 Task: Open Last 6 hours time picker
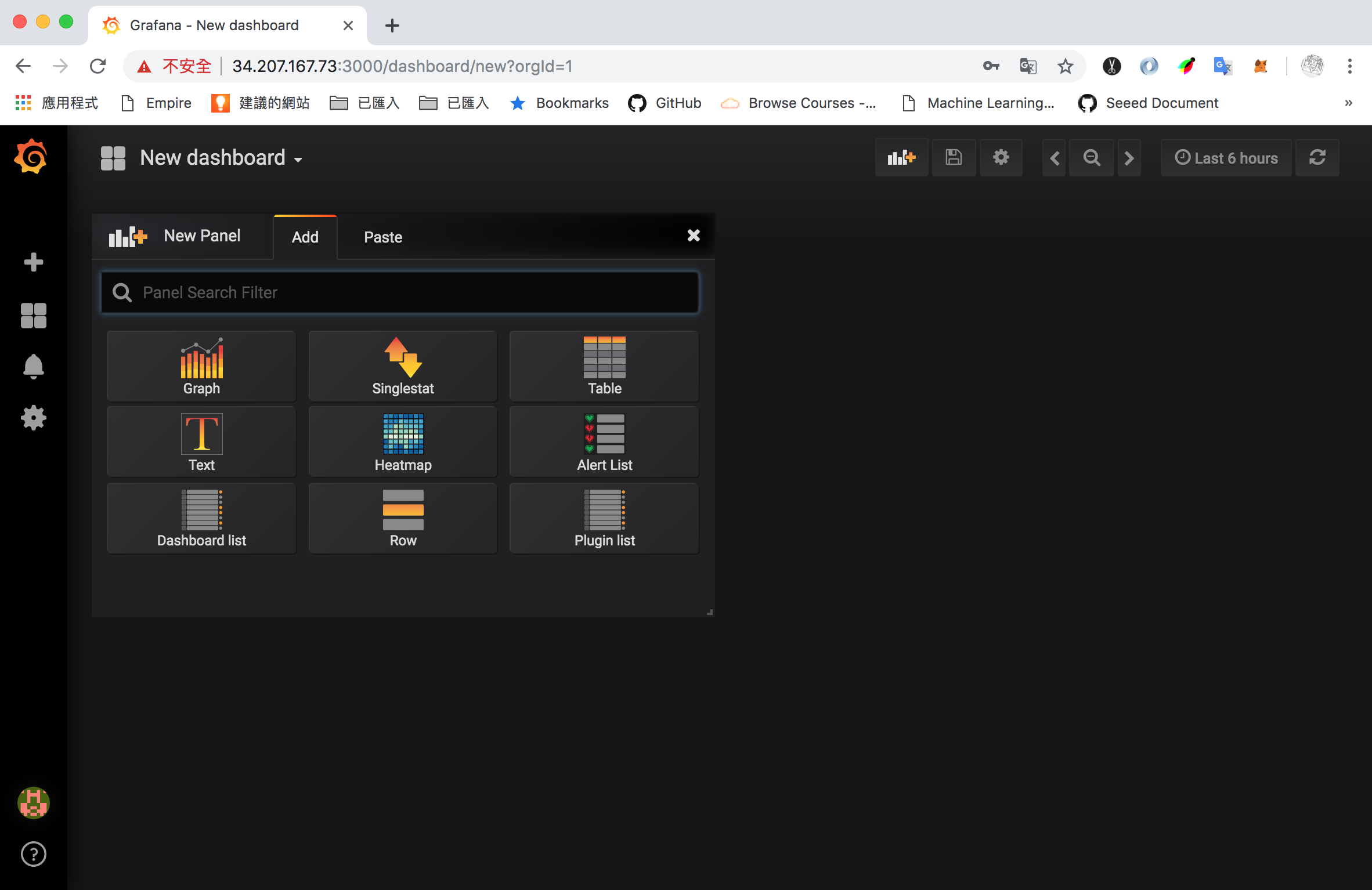click(1226, 158)
